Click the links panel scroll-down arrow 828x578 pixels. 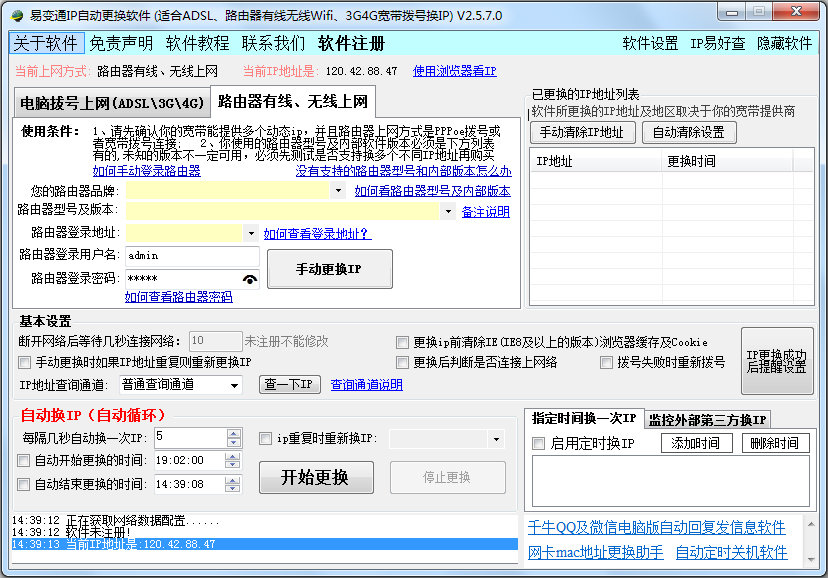[811, 560]
